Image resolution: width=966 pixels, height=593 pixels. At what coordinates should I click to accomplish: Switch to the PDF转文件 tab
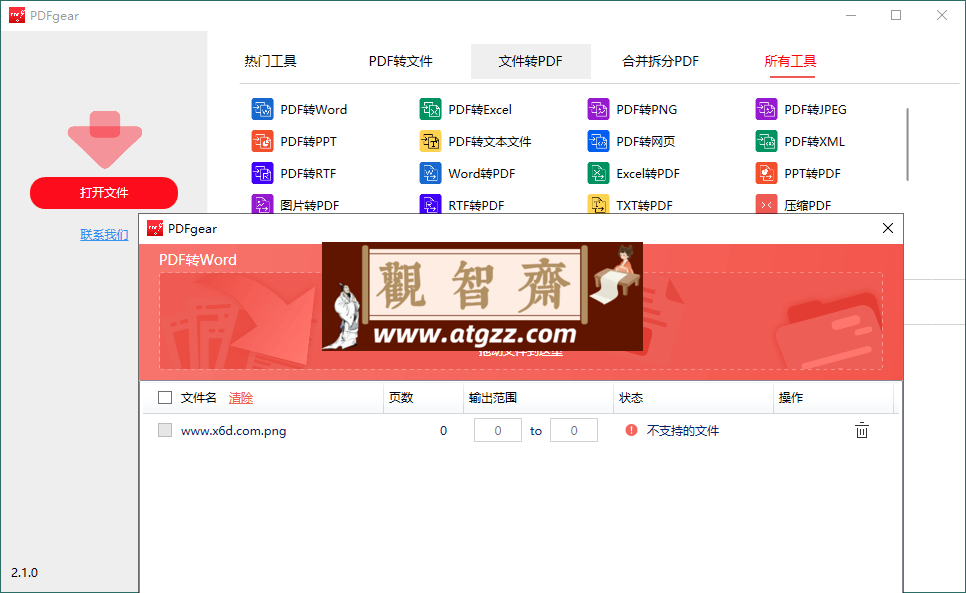tap(400, 61)
